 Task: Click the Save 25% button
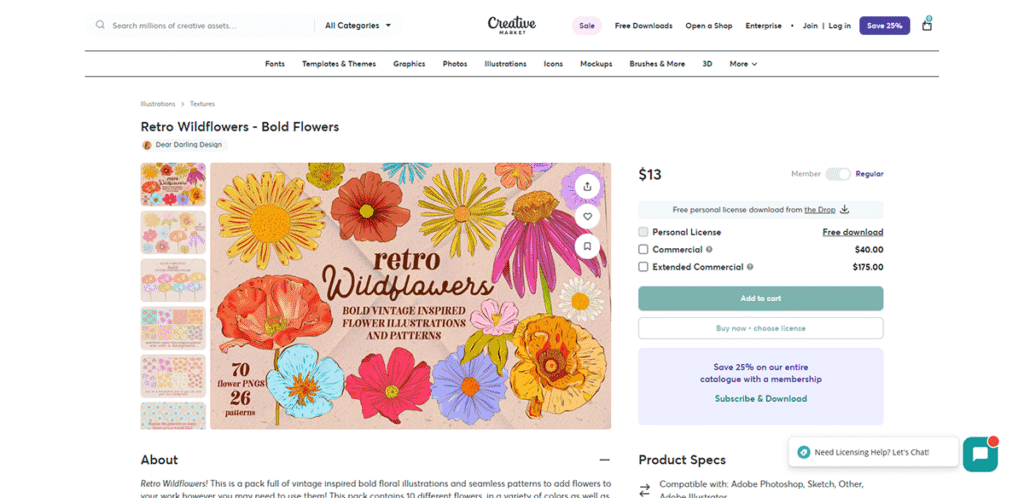[x=884, y=25]
